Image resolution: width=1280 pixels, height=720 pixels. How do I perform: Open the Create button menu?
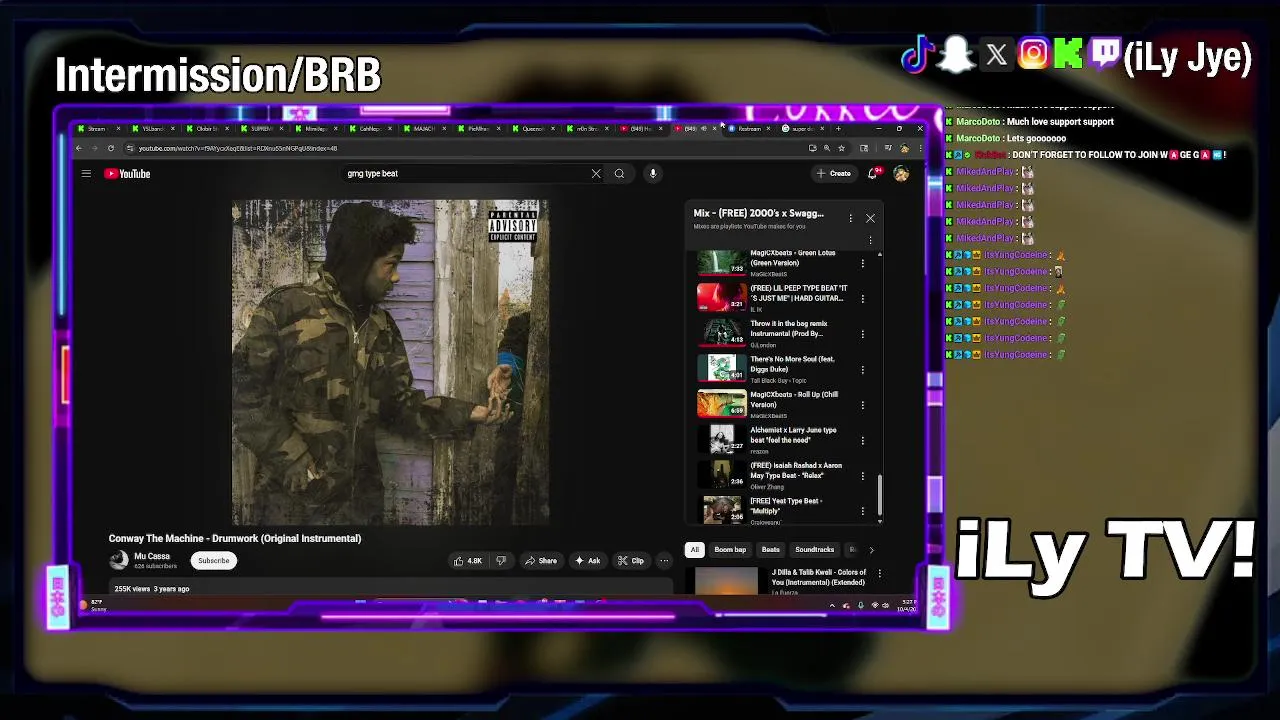833,174
